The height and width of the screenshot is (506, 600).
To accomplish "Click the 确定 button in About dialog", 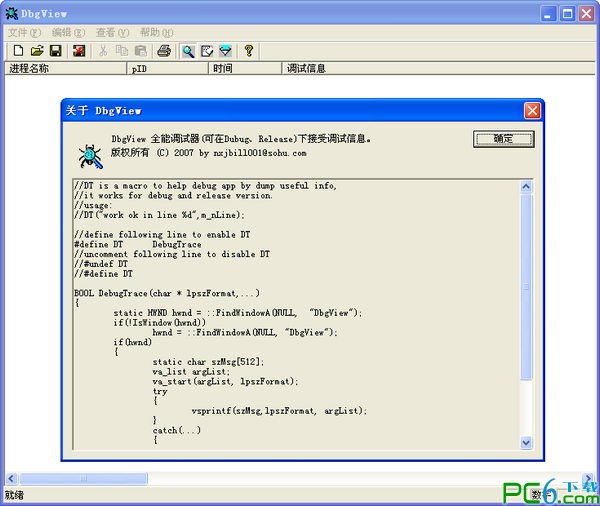I will 504,139.
